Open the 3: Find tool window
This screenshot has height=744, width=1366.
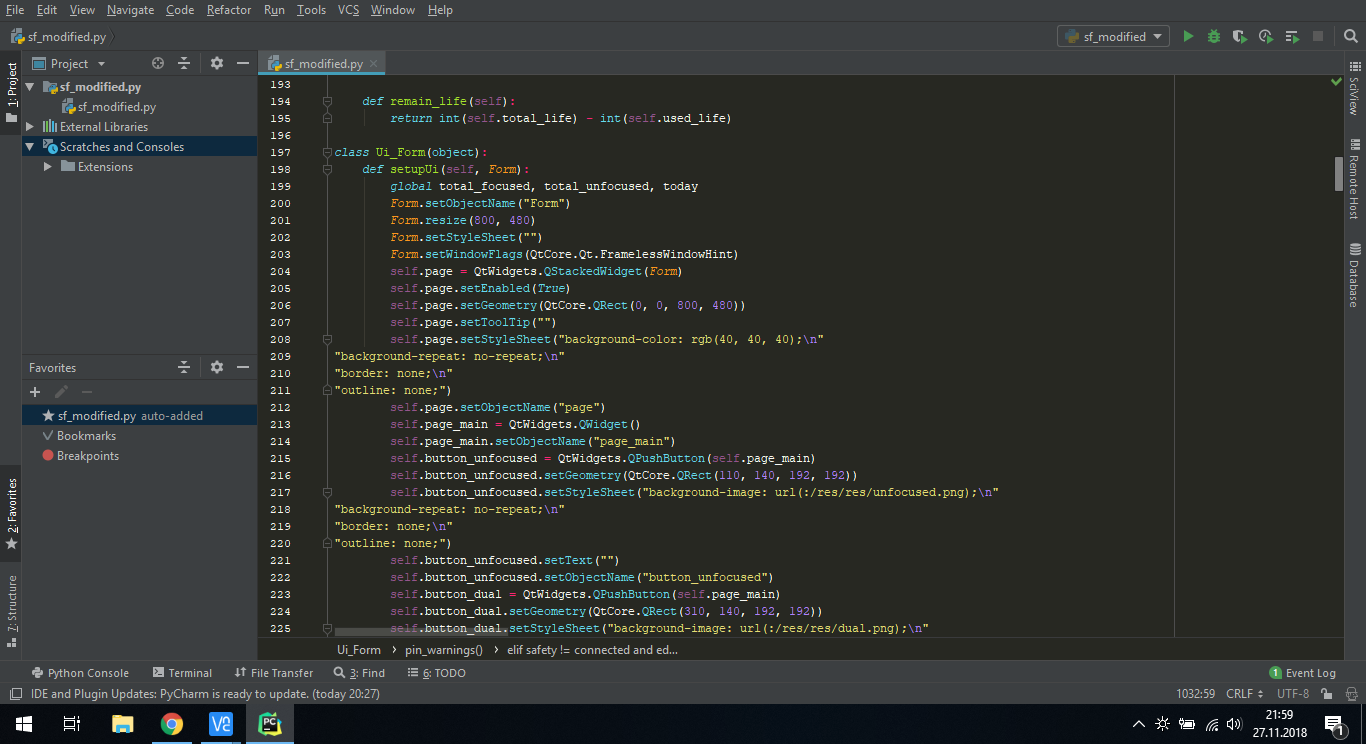pyautogui.click(x=360, y=673)
